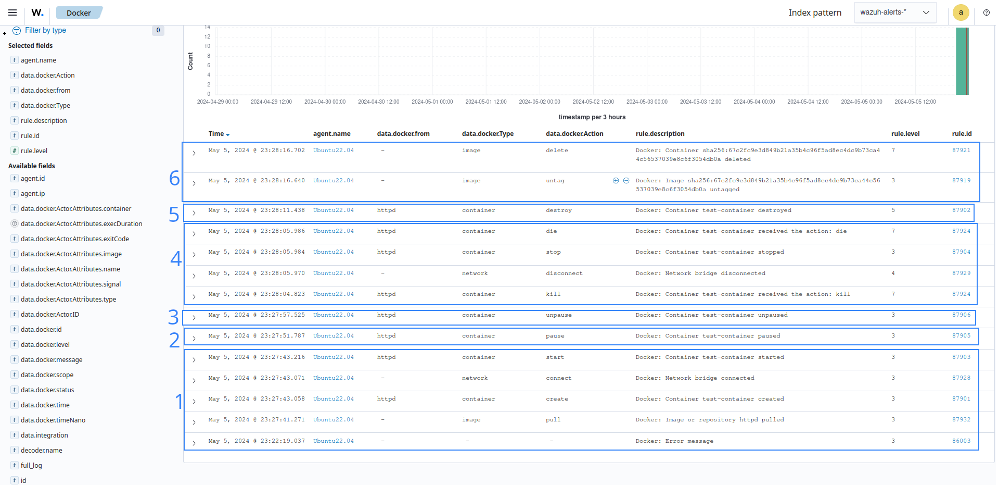Click the type icon beside data.docker.Type
Viewport: 996px width, 485px height.
(x=14, y=105)
